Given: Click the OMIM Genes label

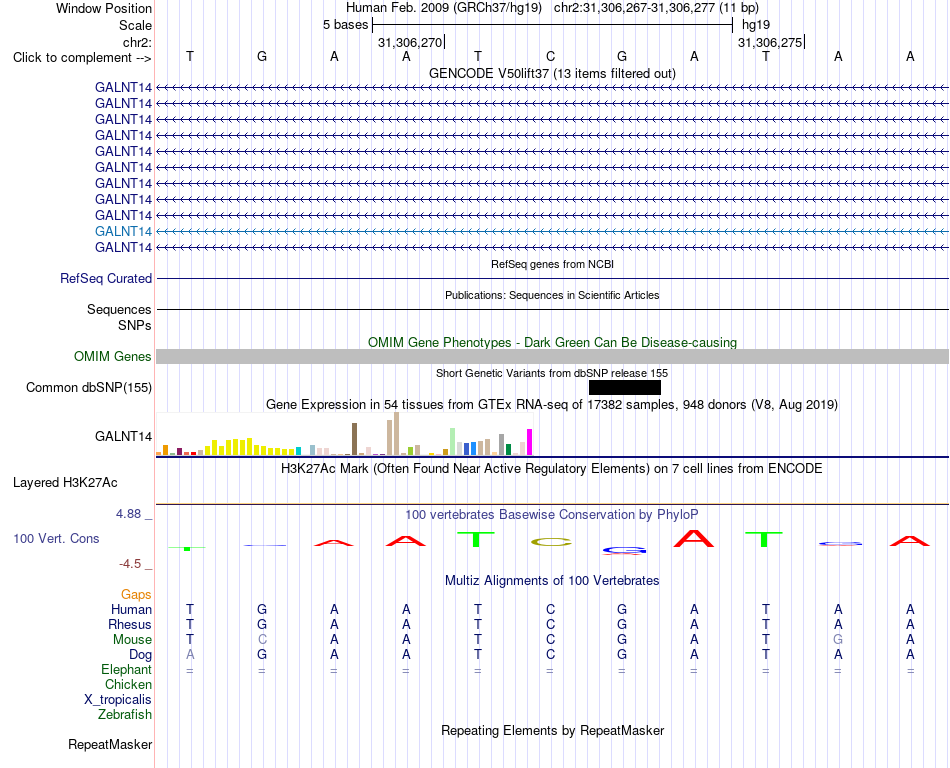Looking at the screenshot, I should pos(113,357).
